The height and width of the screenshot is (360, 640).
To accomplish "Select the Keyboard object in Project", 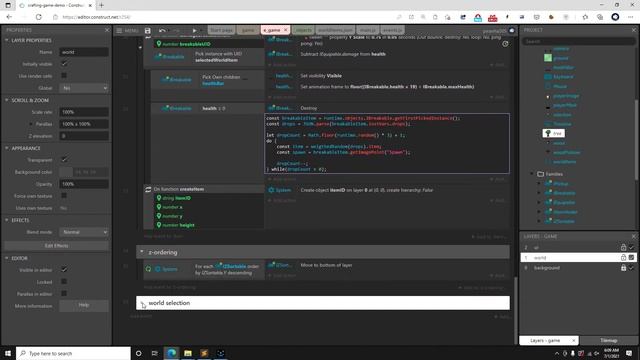I will click(563, 77).
